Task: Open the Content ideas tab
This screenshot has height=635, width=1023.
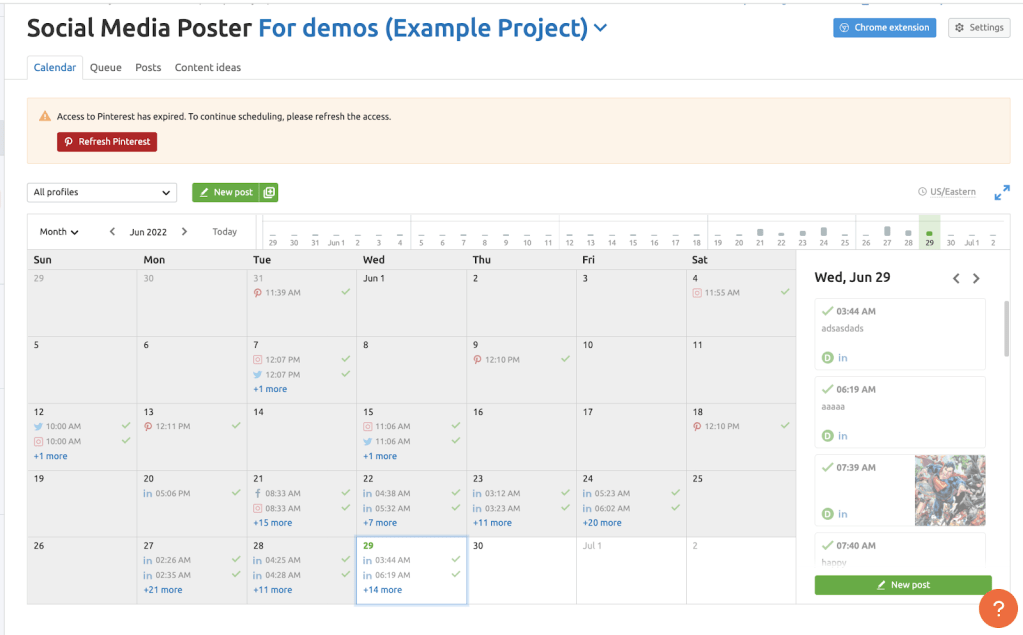Action: tap(207, 68)
